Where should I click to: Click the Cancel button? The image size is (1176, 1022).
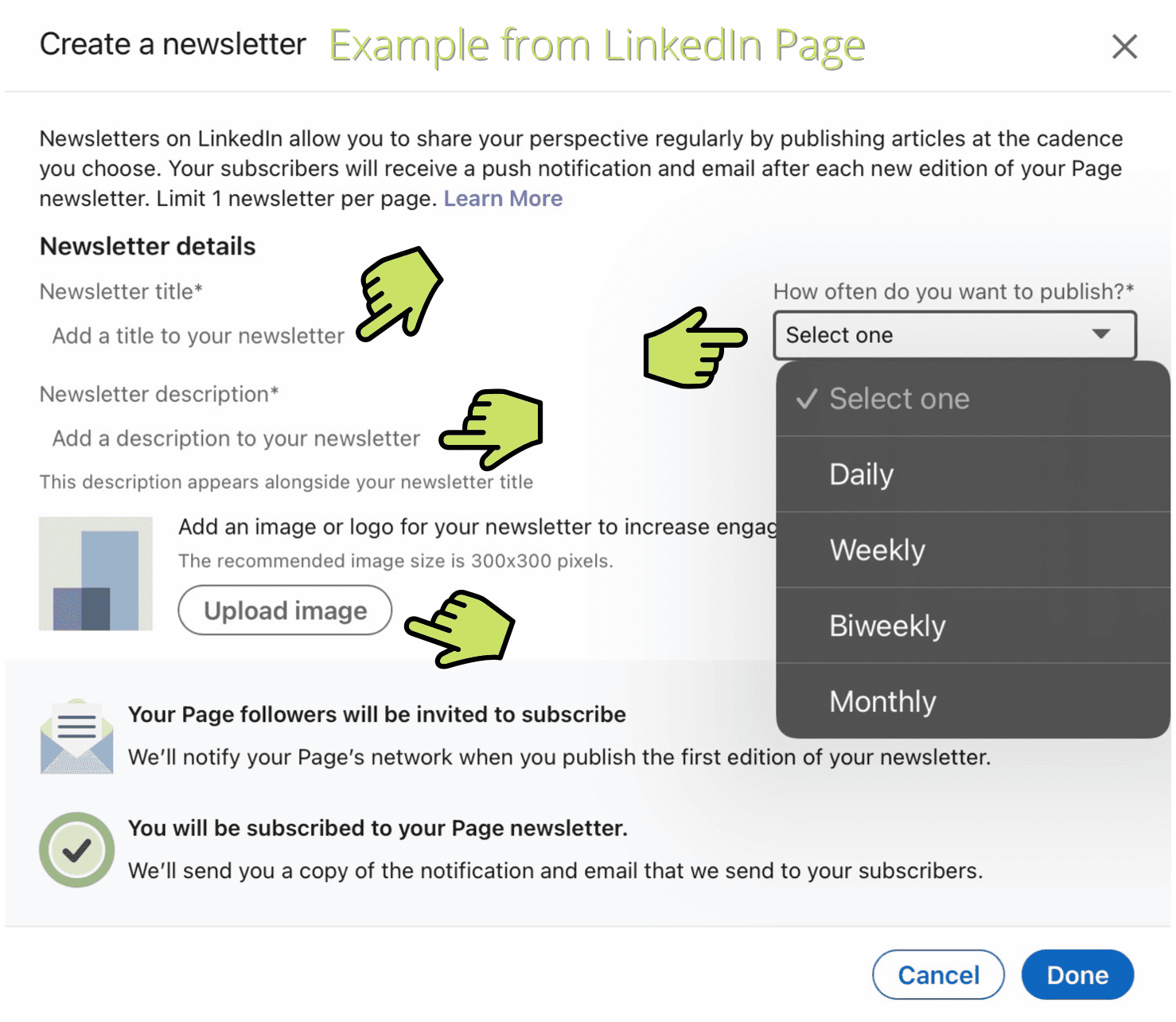pyautogui.click(x=938, y=975)
